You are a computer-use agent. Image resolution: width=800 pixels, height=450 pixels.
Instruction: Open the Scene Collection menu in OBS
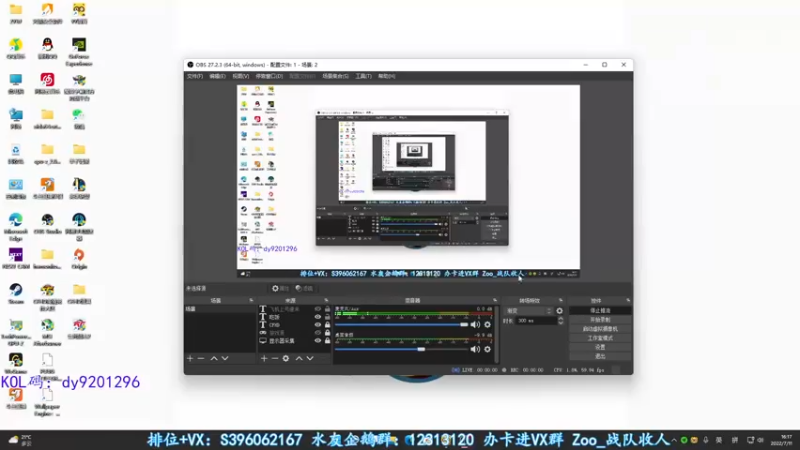pyautogui.click(x=335, y=76)
